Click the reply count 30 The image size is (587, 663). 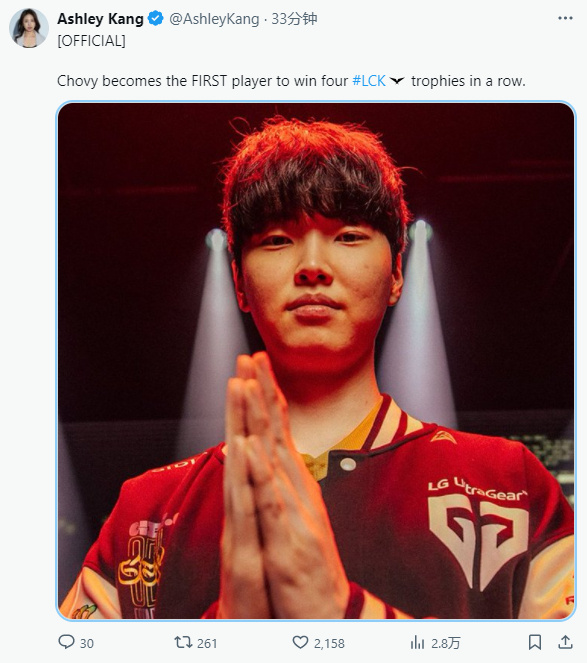click(x=87, y=643)
